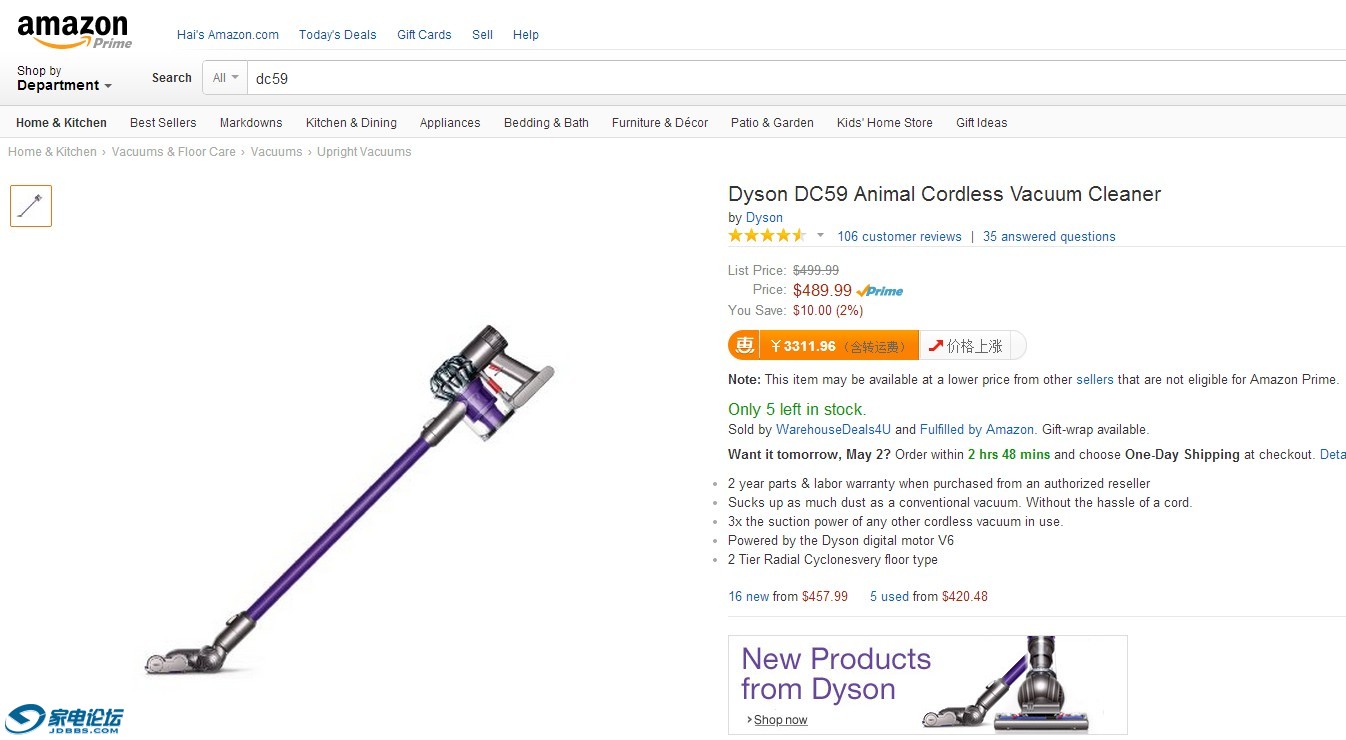Viewport: 1346px width, 740px height.
Task: Open the star rating breakdown dropdown arrow
Action: click(820, 235)
